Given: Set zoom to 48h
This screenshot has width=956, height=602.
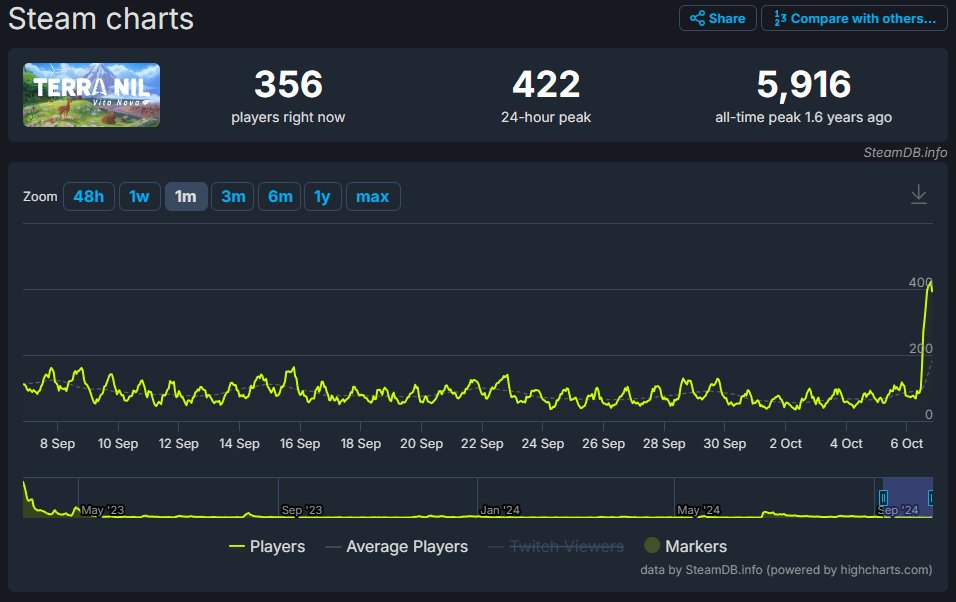Looking at the screenshot, I should click(x=88, y=196).
